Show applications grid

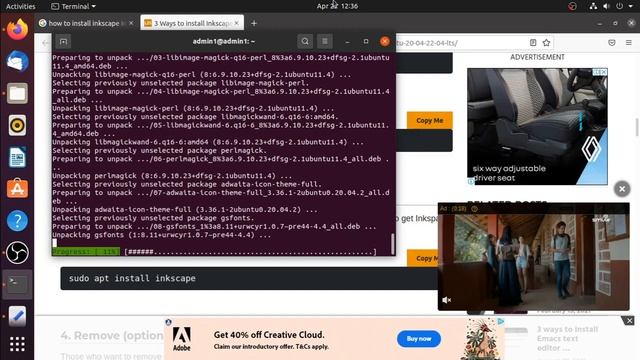(17, 344)
